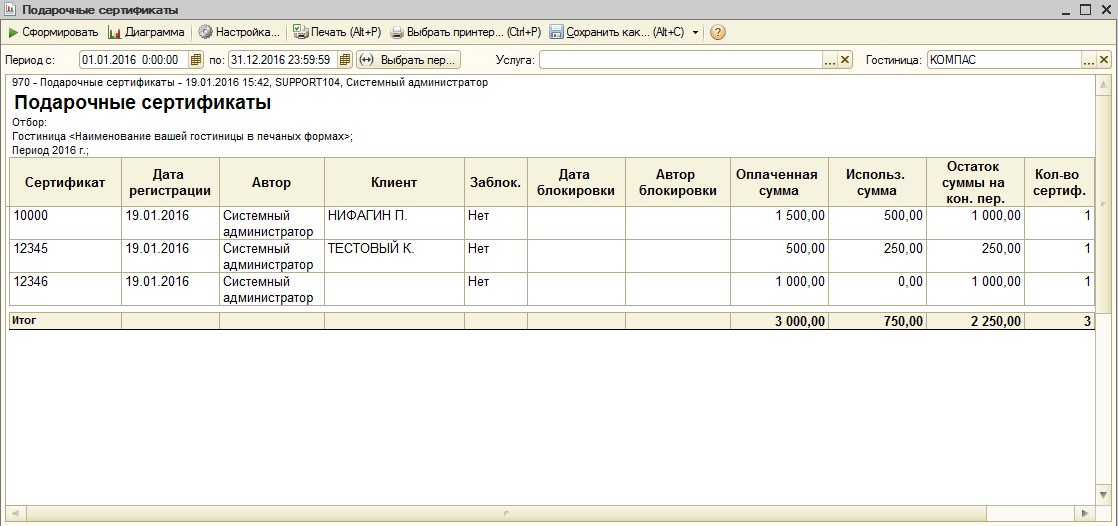Click the Сертификат column header

[x=65, y=182]
